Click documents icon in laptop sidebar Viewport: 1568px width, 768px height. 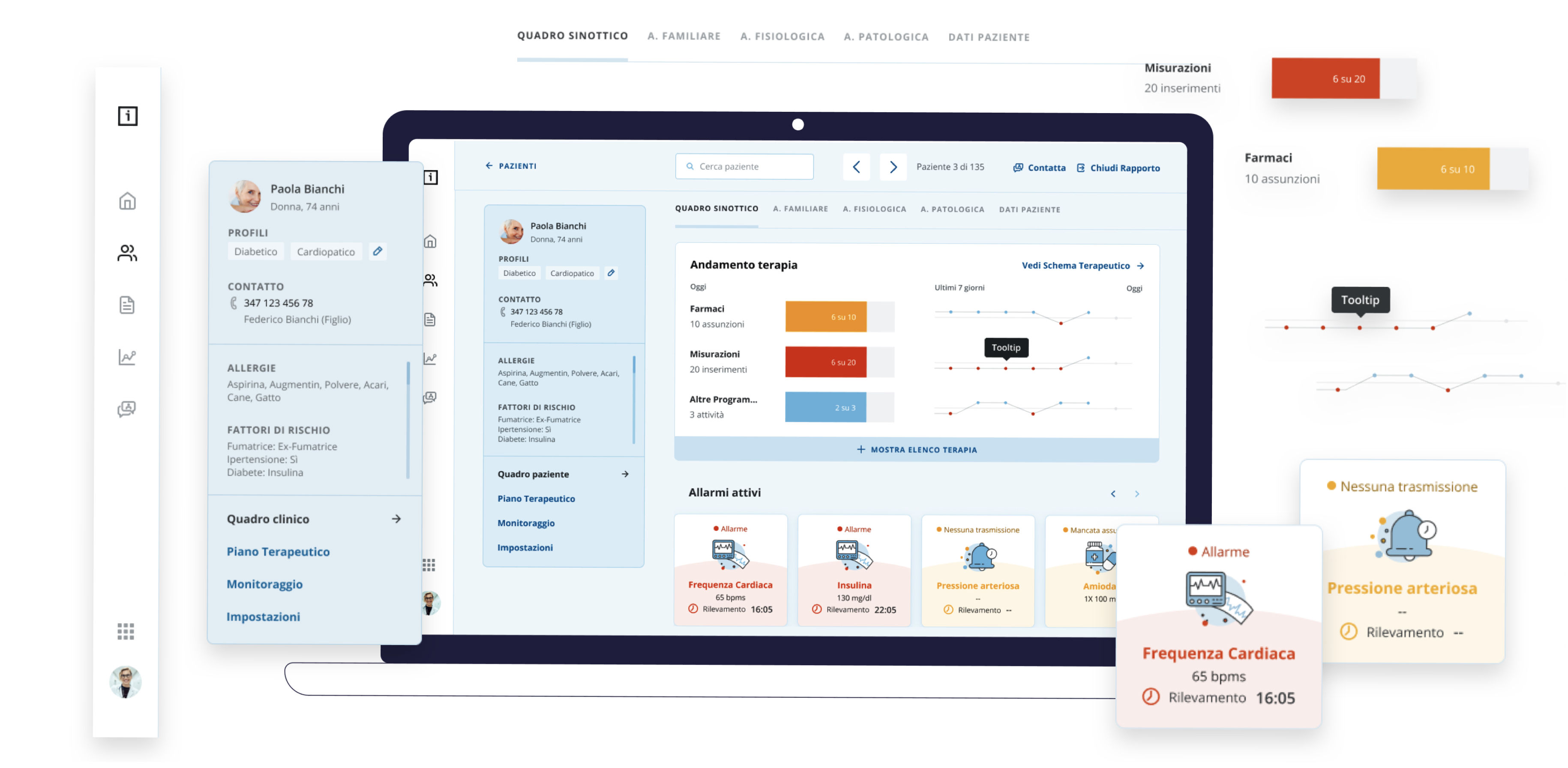pos(430,320)
